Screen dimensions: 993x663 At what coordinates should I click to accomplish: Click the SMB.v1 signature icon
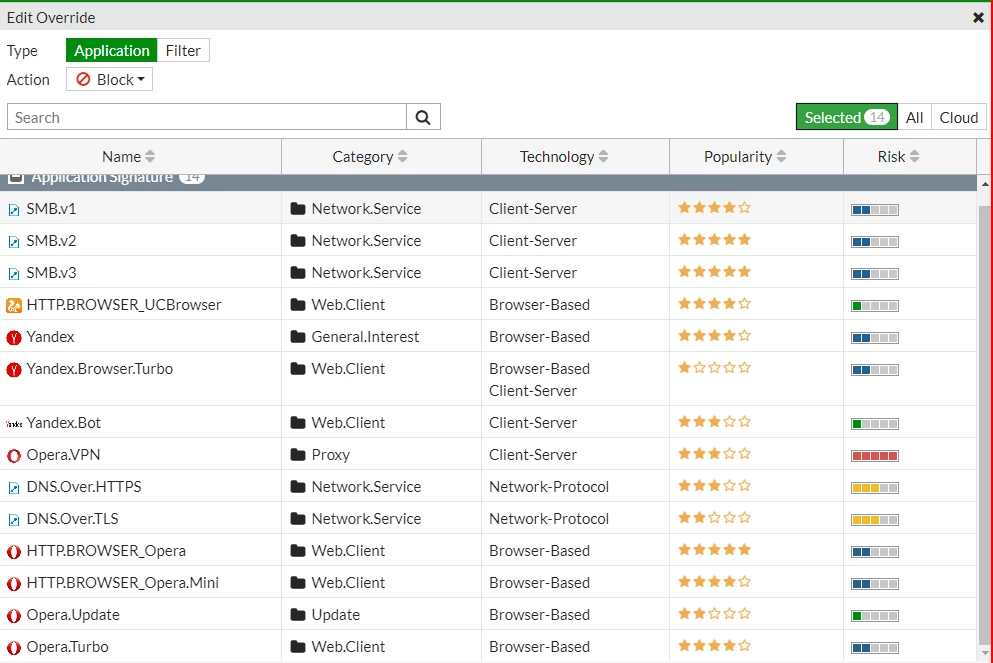[x=13, y=210]
